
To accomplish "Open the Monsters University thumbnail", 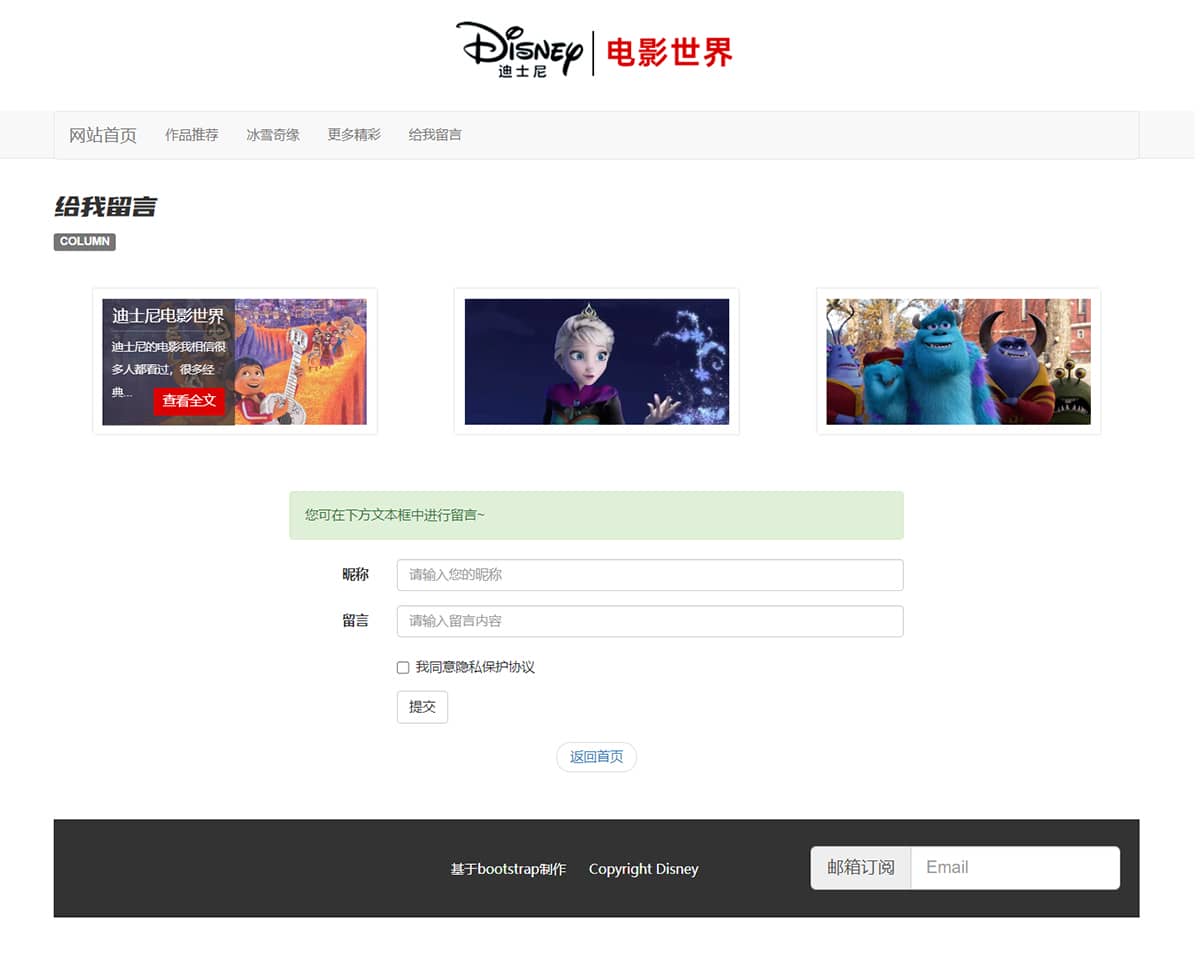I will click(x=958, y=361).
